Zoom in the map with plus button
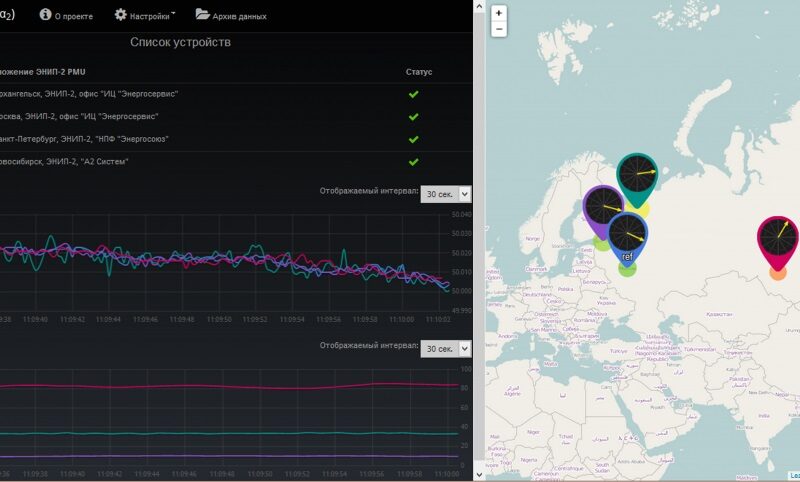Viewport: 800px width, 482px height. click(499, 13)
